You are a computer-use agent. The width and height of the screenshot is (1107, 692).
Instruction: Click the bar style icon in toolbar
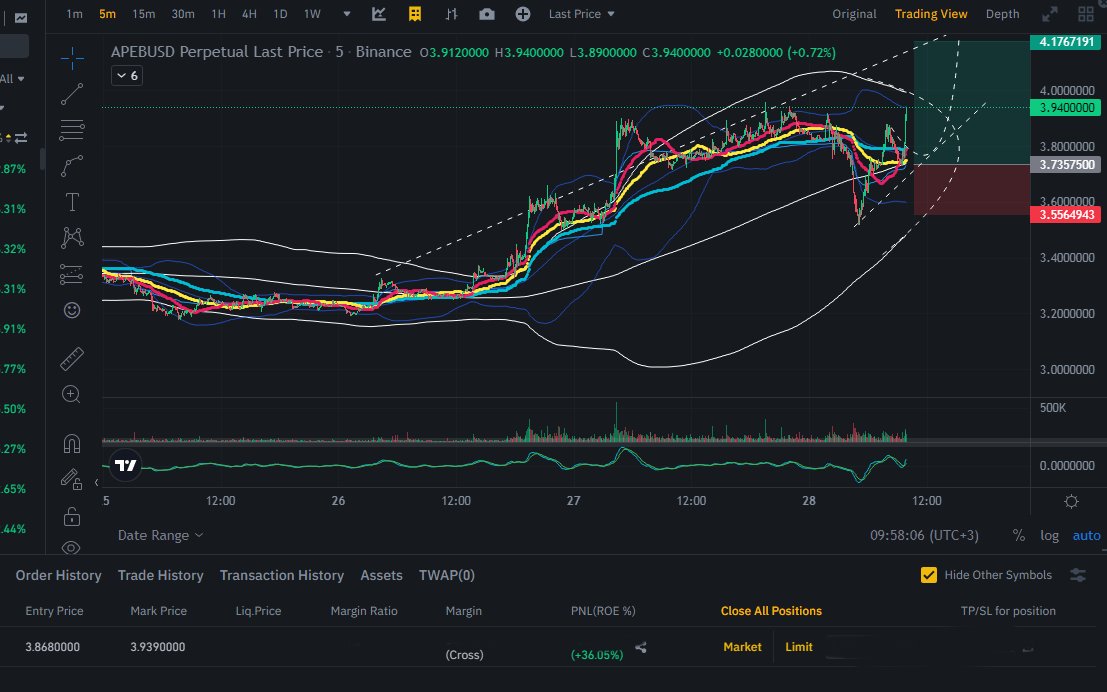point(451,14)
